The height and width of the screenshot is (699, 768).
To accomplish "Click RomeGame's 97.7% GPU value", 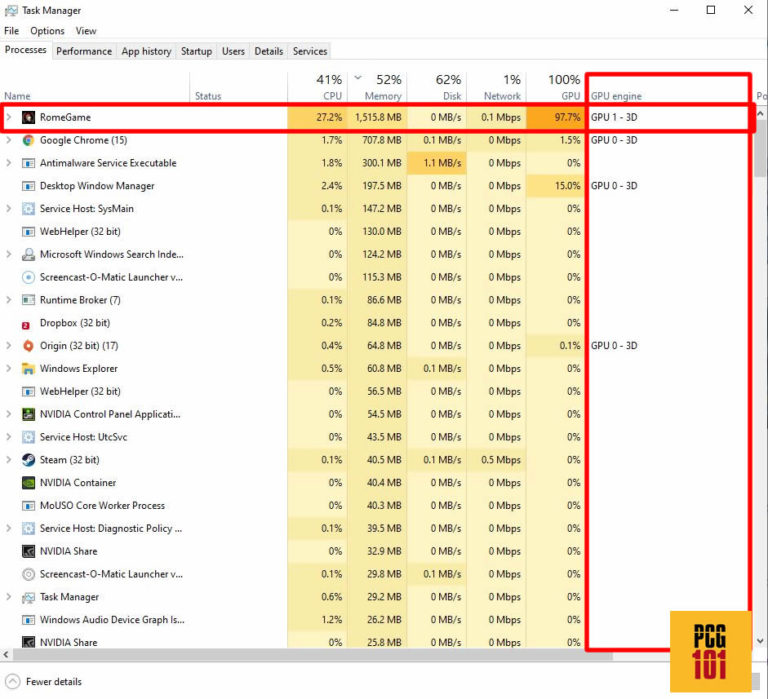I will coord(556,117).
